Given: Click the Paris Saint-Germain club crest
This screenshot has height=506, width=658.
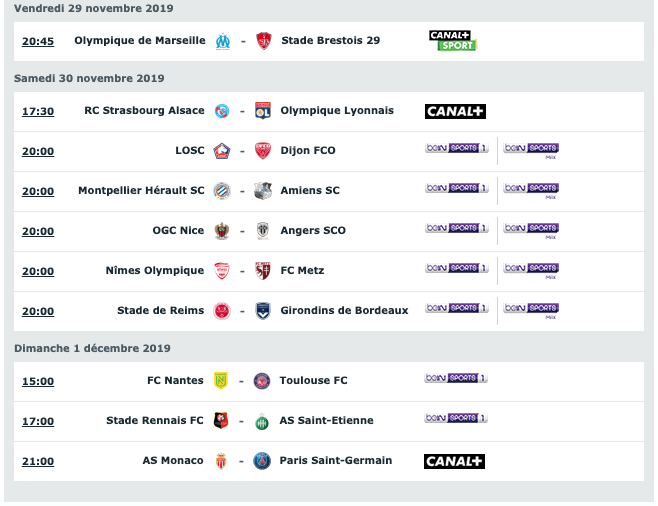Looking at the screenshot, I should point(262,461).
